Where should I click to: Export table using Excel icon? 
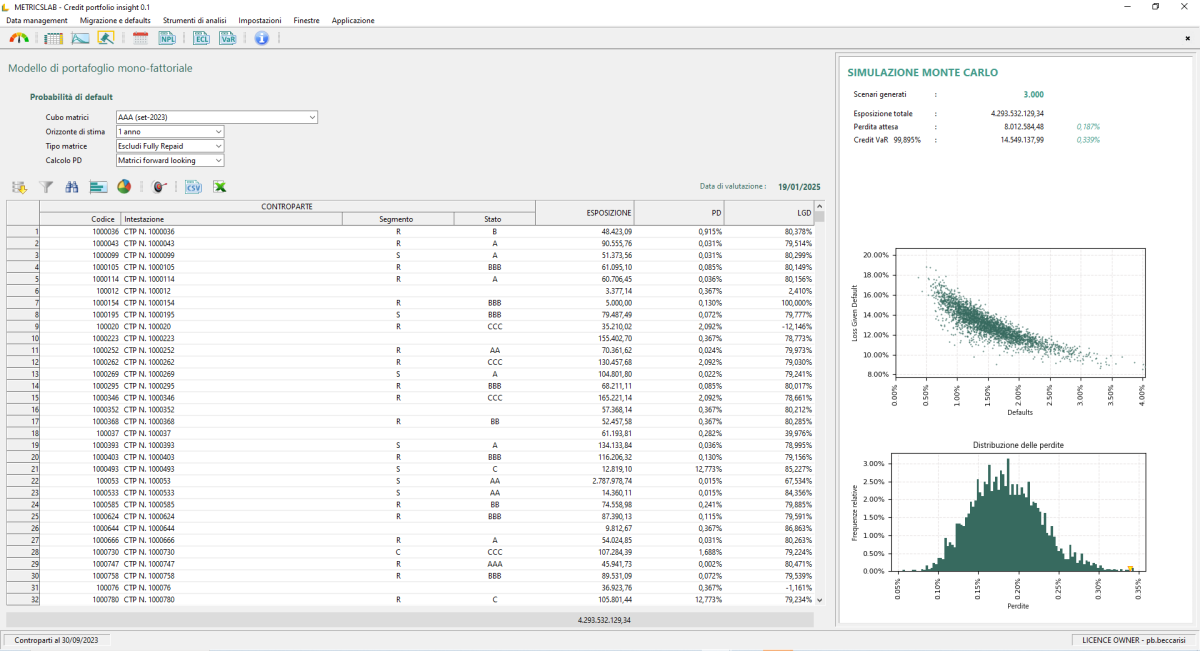coord(219,186)
